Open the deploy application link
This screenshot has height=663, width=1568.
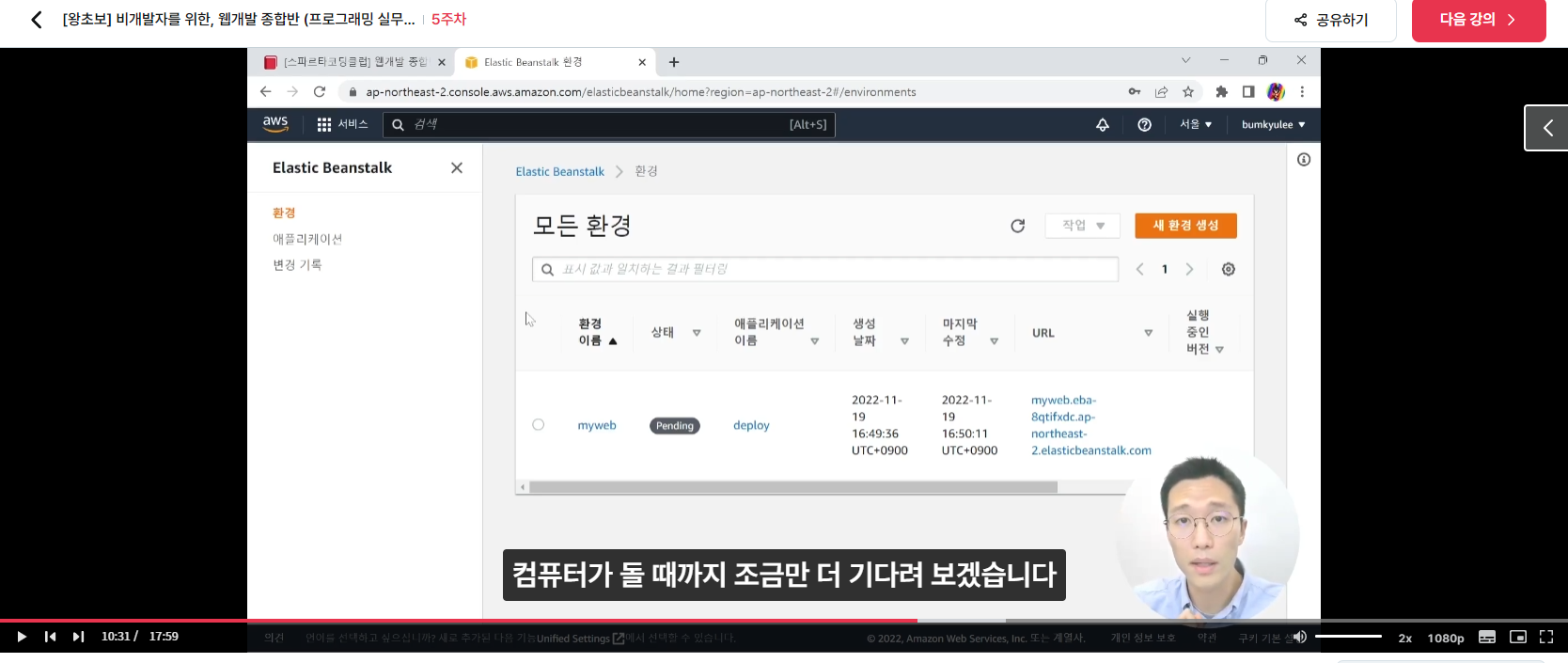click(751, 425)
